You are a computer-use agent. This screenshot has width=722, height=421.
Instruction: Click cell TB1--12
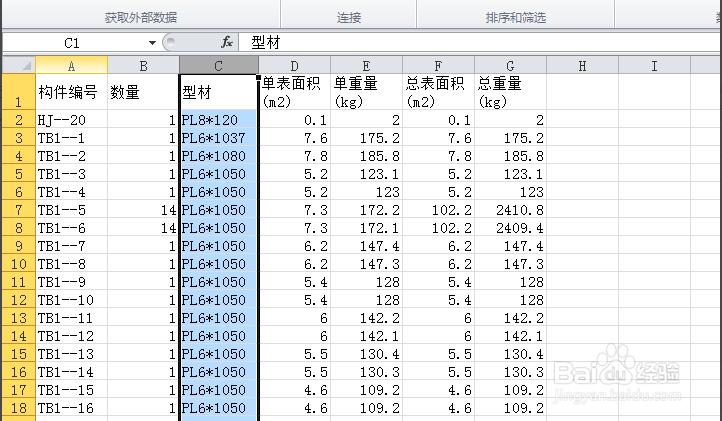click(x=71, y=336)
